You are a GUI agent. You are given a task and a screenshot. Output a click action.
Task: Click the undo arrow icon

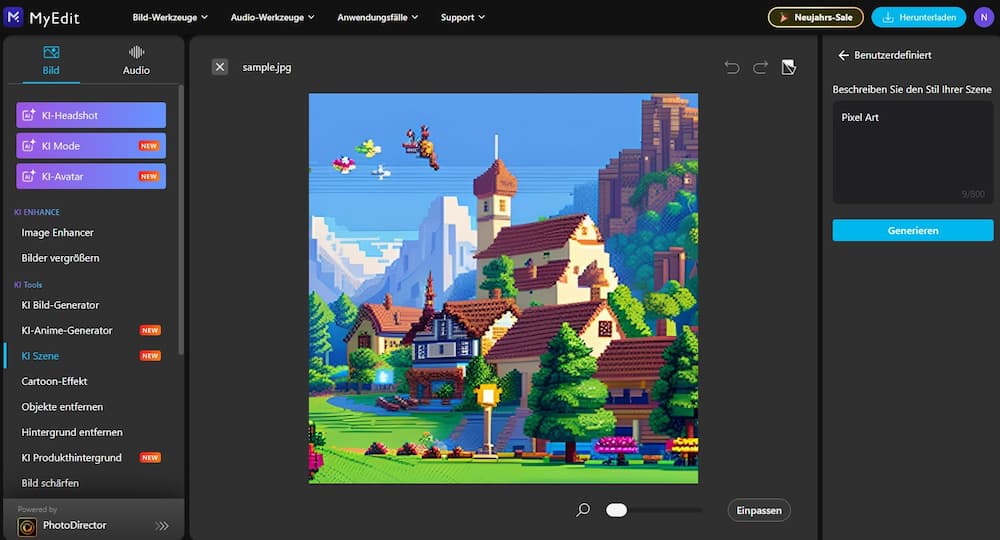[732, 68]
